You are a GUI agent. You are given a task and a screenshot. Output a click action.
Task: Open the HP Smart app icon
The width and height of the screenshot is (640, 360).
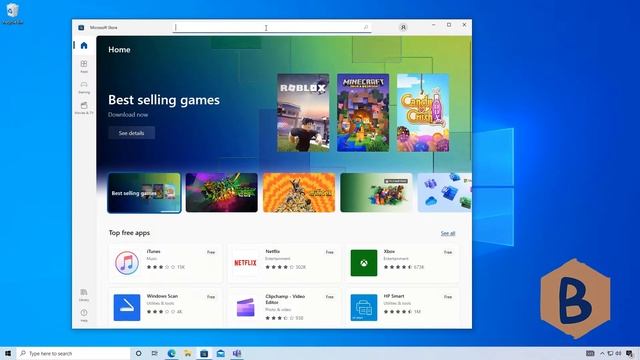[x=364, y=307]
